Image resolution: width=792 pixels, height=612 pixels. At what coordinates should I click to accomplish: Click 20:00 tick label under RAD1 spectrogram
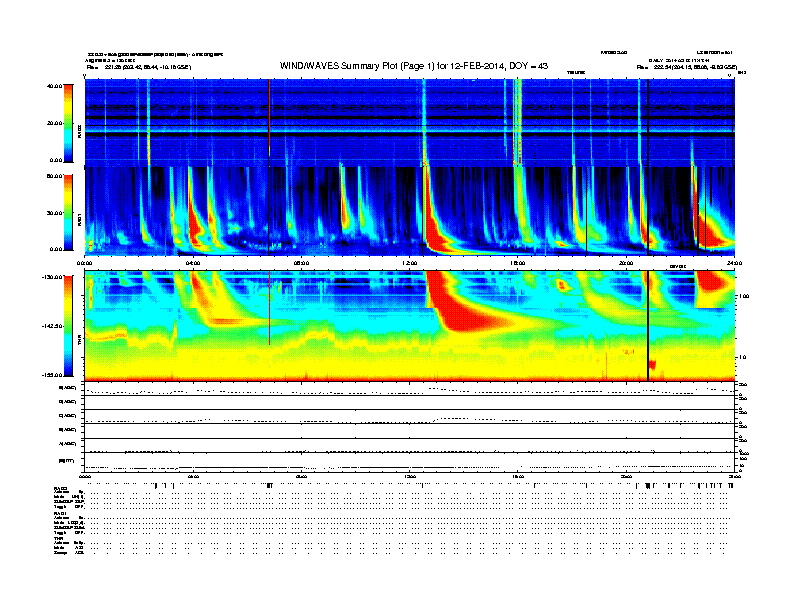[x=626, y=263]
